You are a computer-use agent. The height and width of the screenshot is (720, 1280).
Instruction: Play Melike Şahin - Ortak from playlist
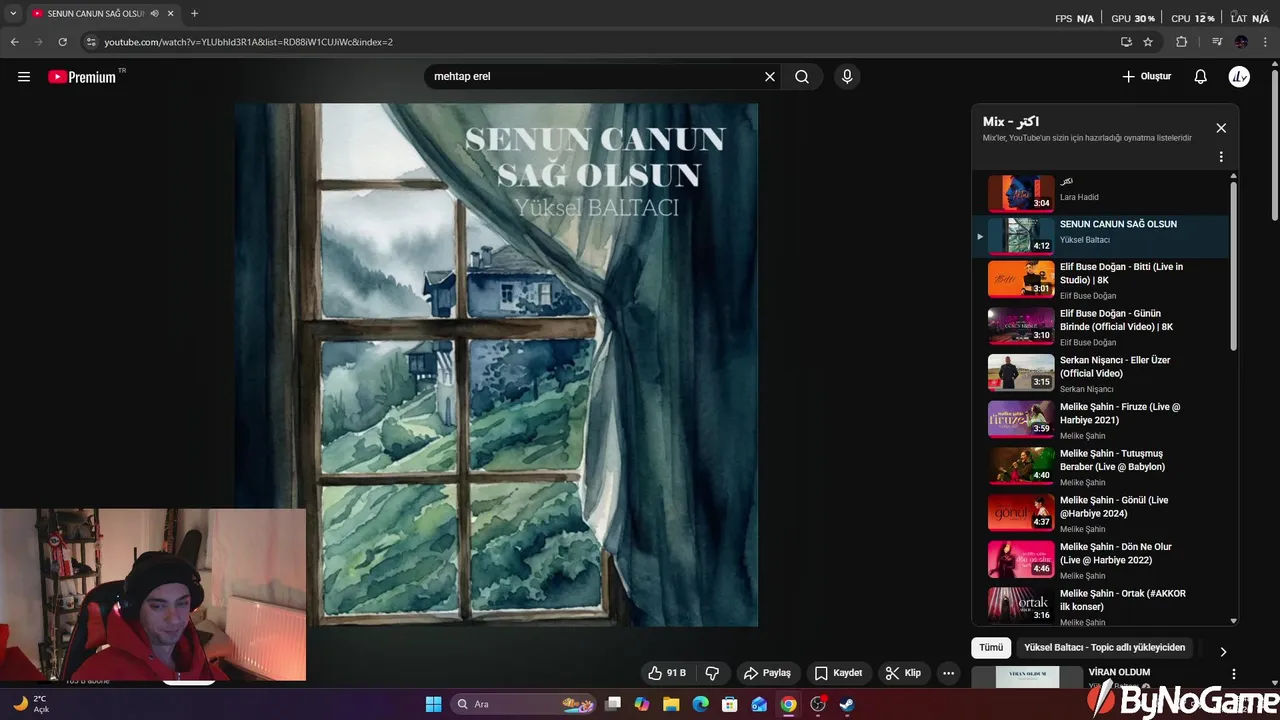(x=1101, y=606)
